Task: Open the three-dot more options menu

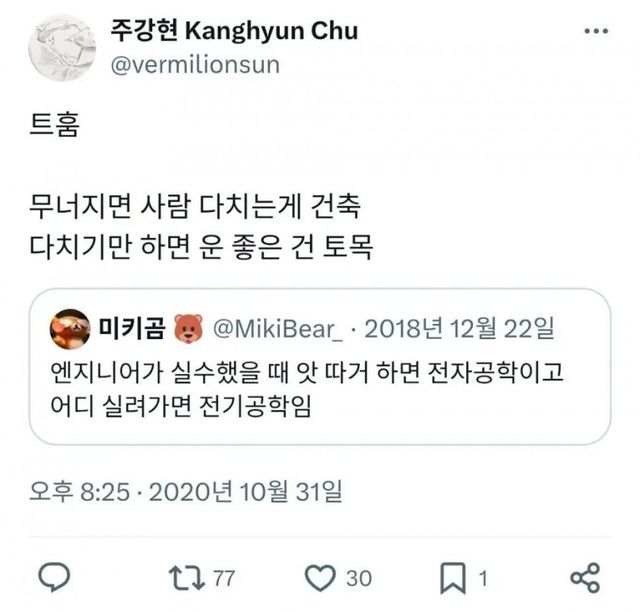Action: pyautogui.click(x=596, y=31)
